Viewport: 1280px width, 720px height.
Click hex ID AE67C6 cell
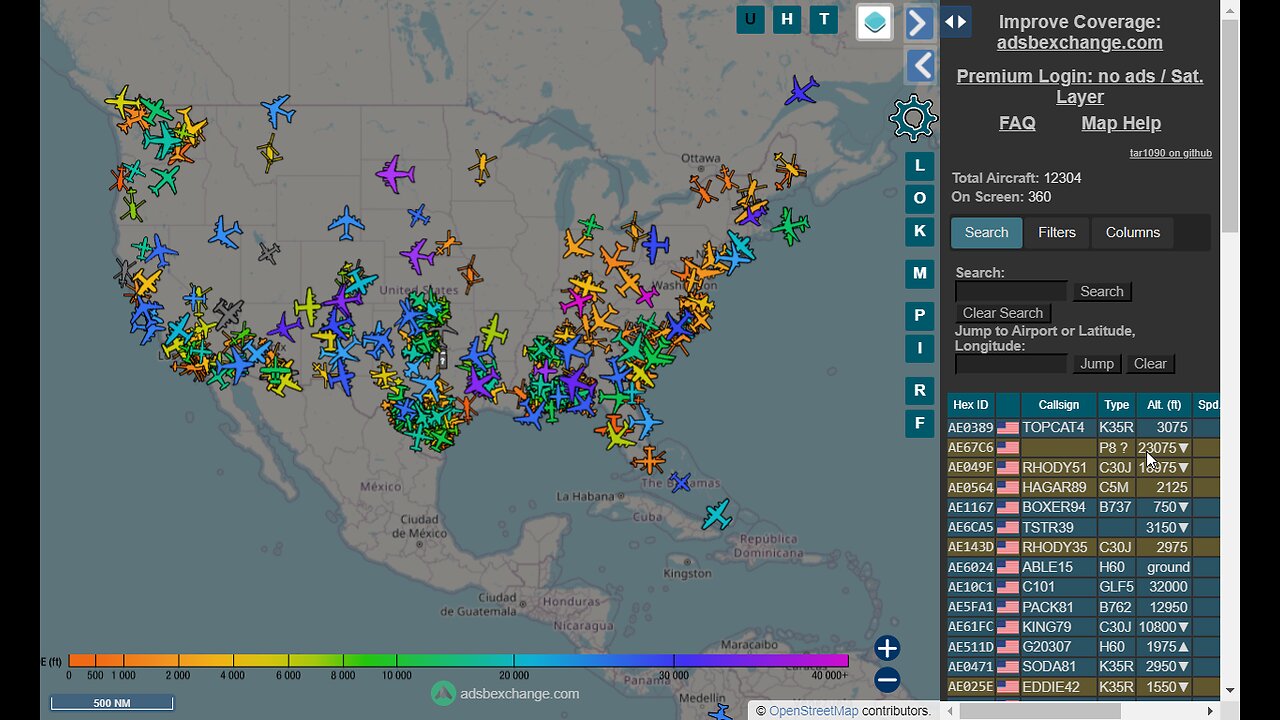click(x=970, y=448)
